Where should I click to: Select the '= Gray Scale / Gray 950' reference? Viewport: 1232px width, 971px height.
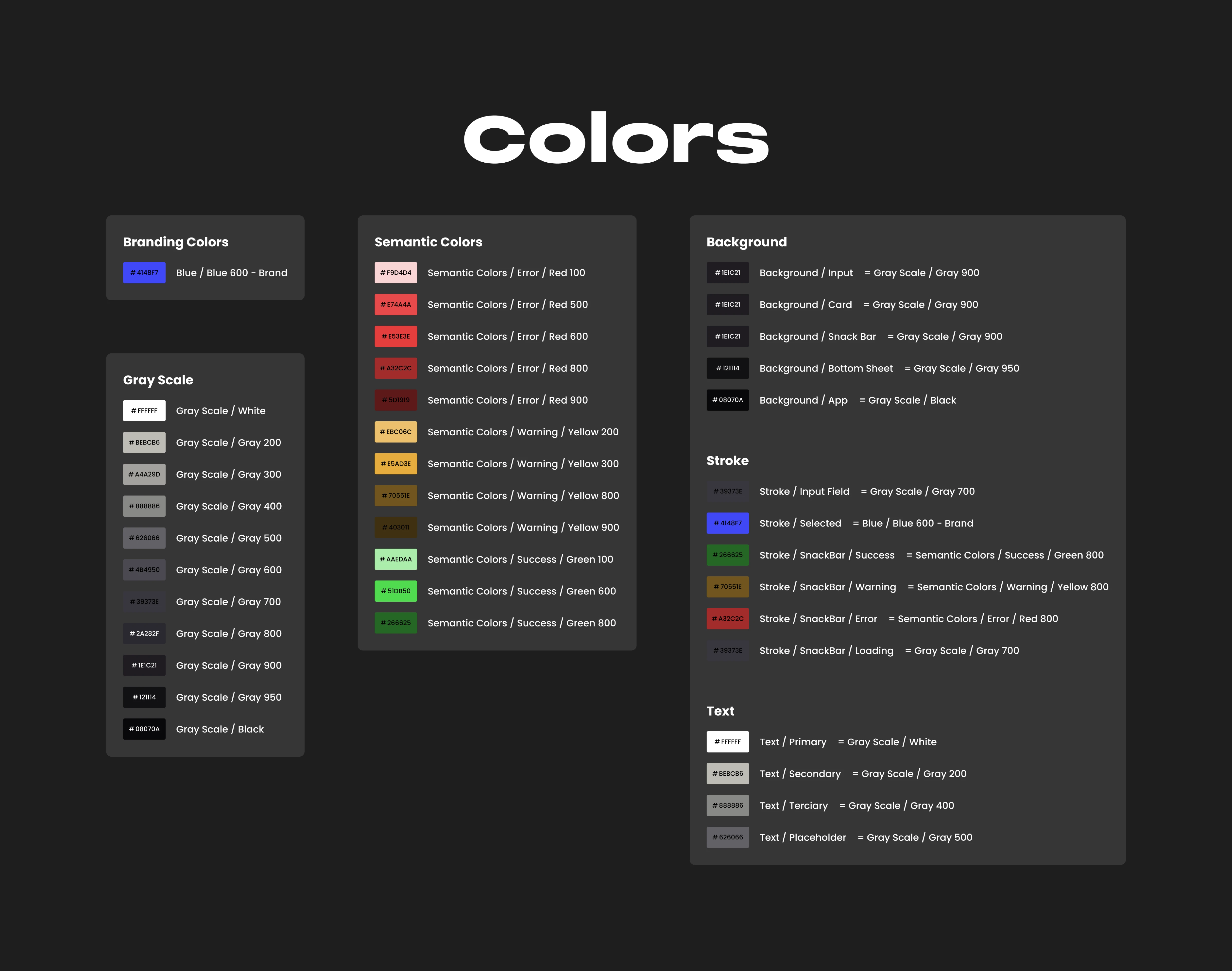coord(962,368)
